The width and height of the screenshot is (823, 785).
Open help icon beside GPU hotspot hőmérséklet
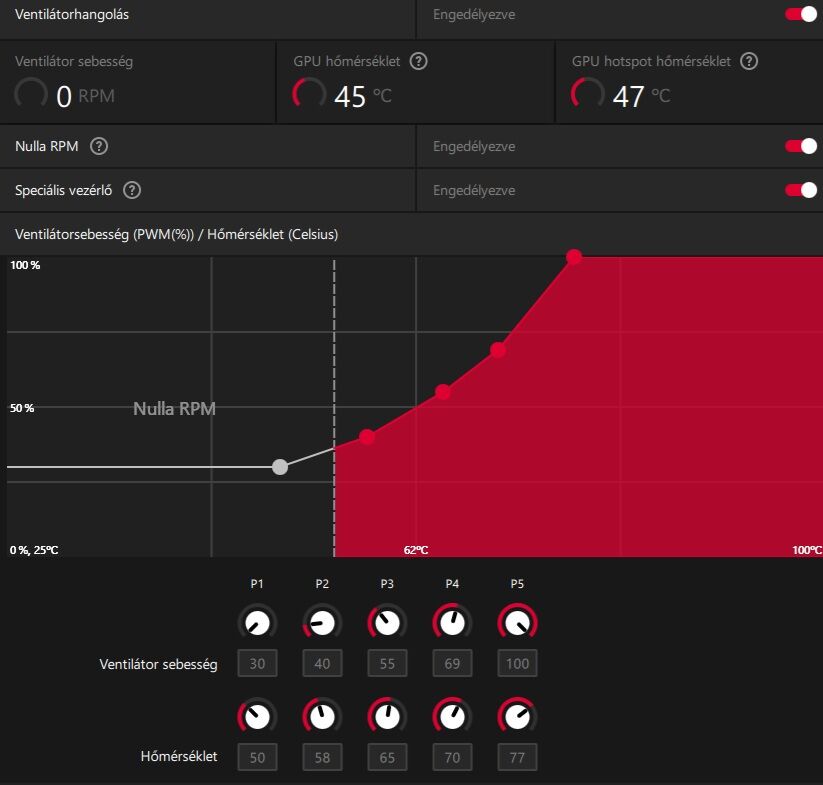click(749, 61)
